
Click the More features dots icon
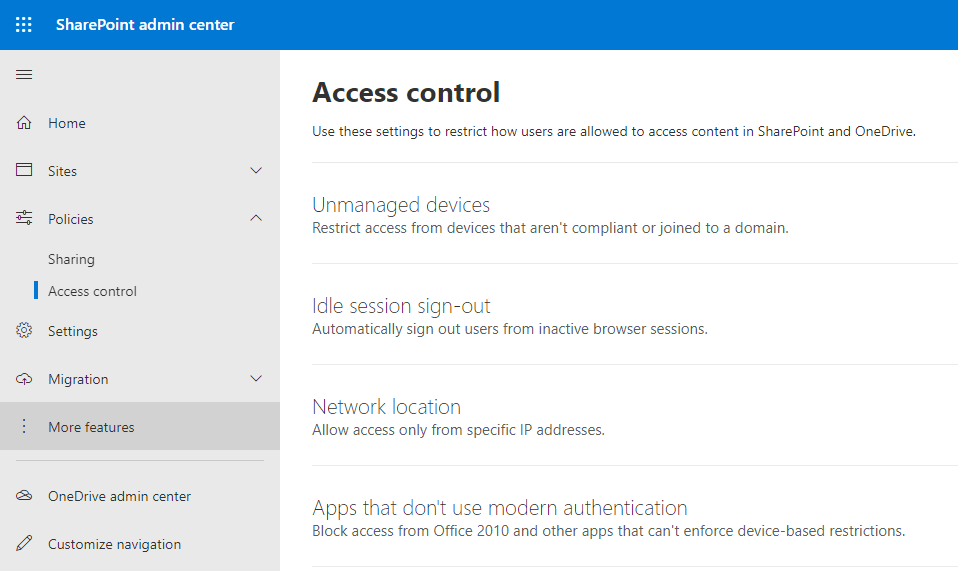coord(24,426)
